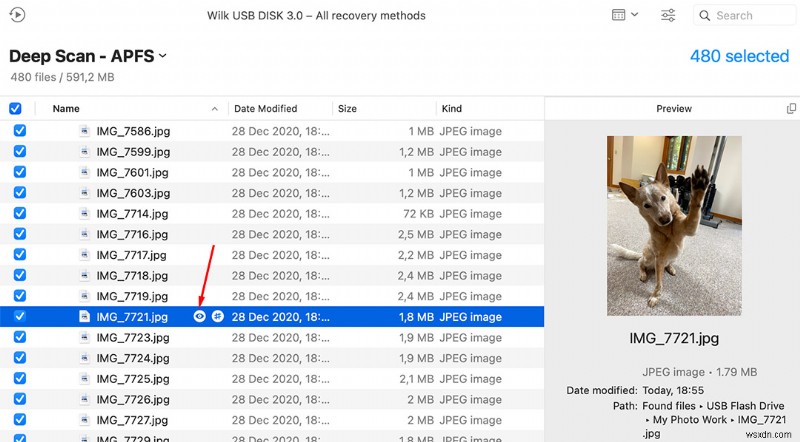
Task: Click file icon of IMG_7586.jpg
Action: (85, 131)
